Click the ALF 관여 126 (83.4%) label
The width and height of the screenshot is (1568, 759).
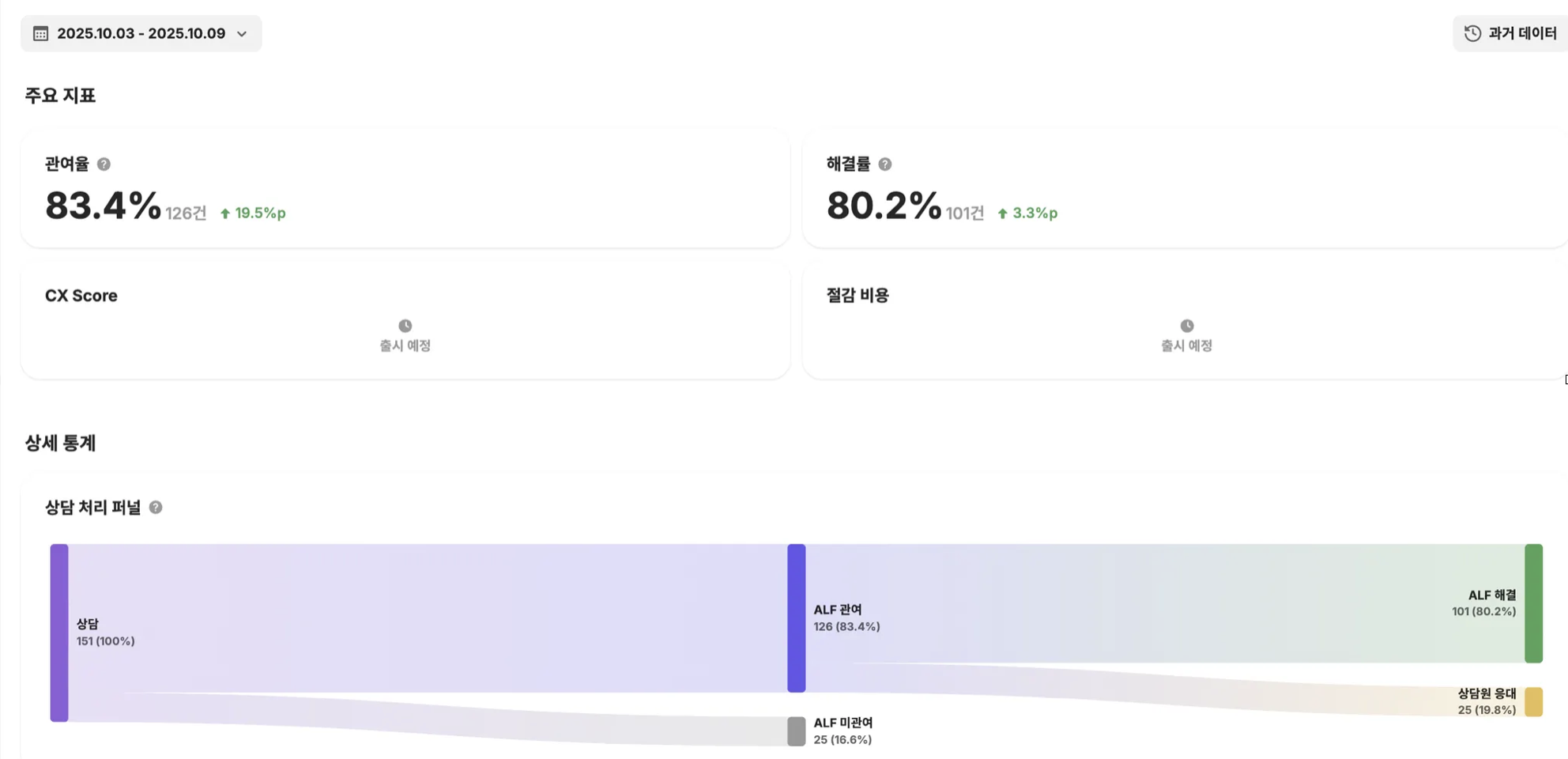[846, 618]
